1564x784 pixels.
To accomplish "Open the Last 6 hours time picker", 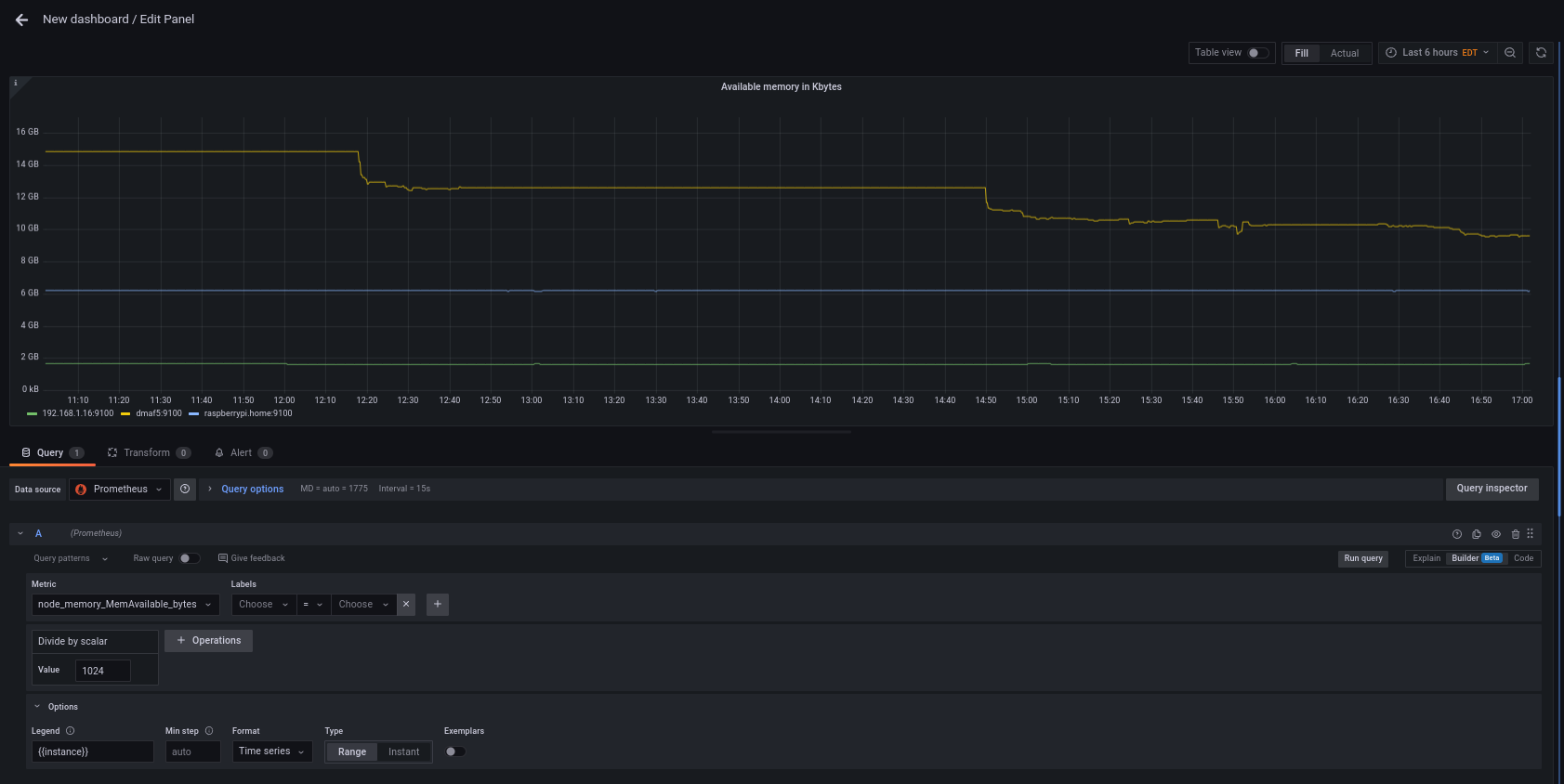I will point(1437,53).
